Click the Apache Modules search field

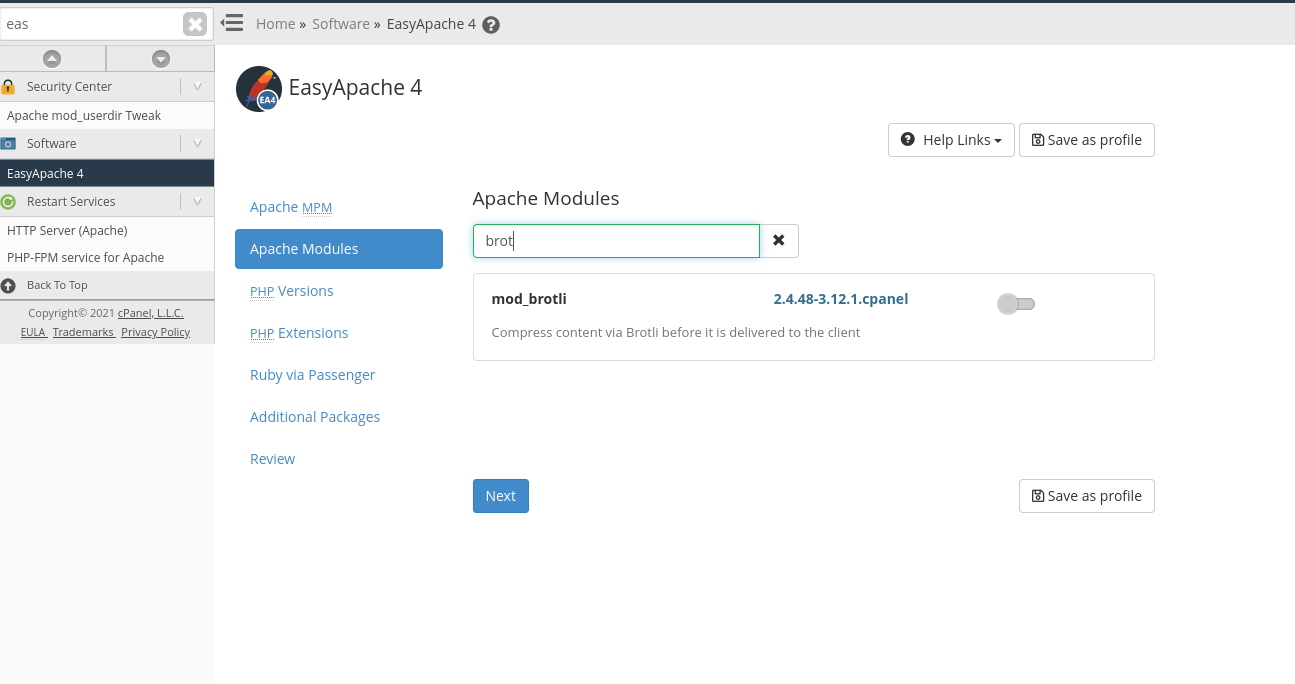coord(616,241)
